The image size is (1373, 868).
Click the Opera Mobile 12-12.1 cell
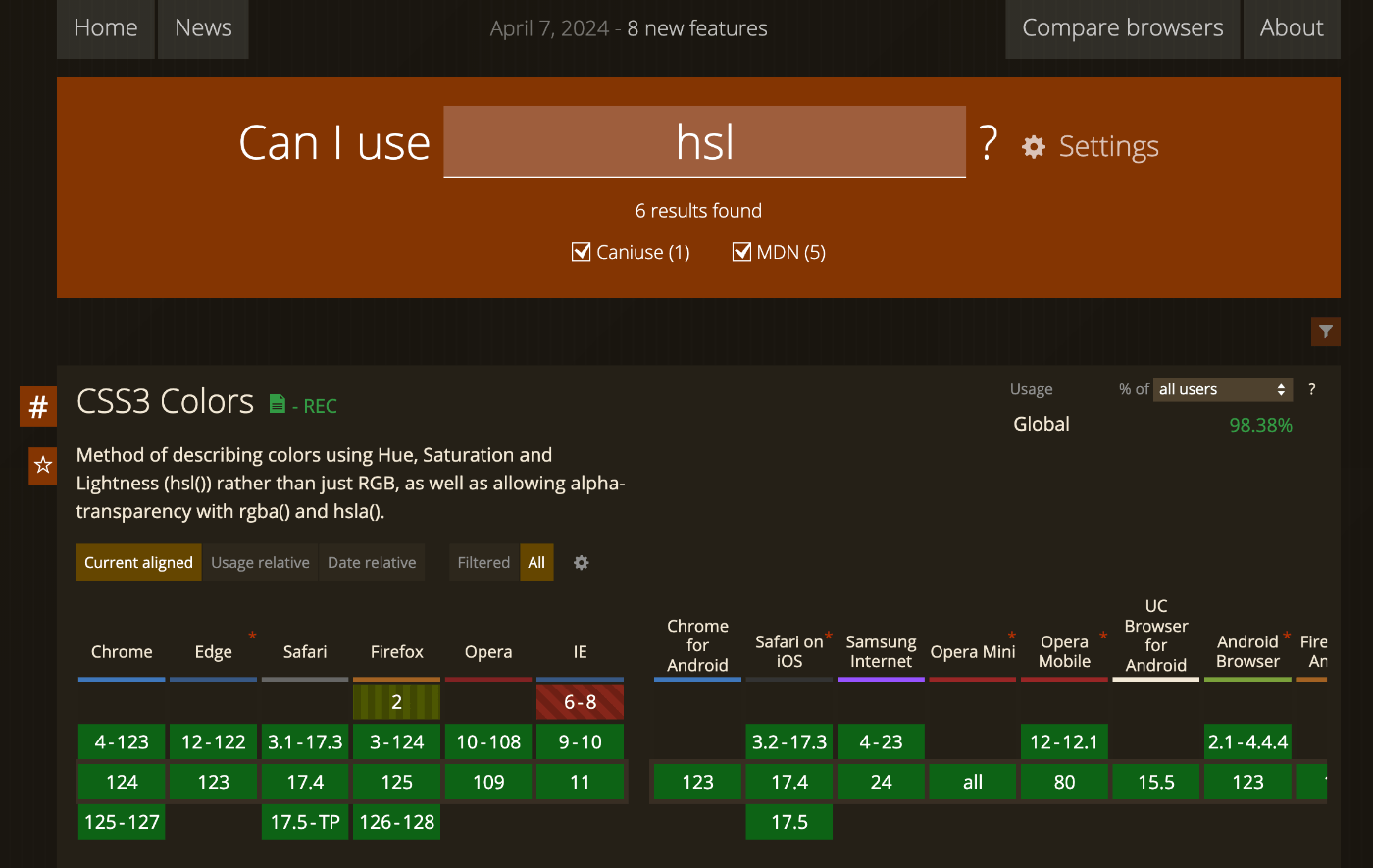coord(1064,742)
